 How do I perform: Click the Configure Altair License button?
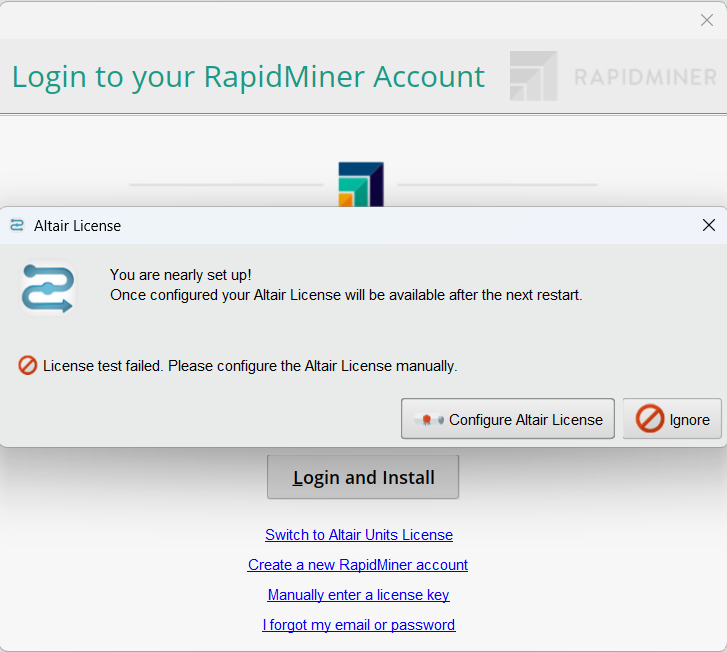tap(508, 419)
